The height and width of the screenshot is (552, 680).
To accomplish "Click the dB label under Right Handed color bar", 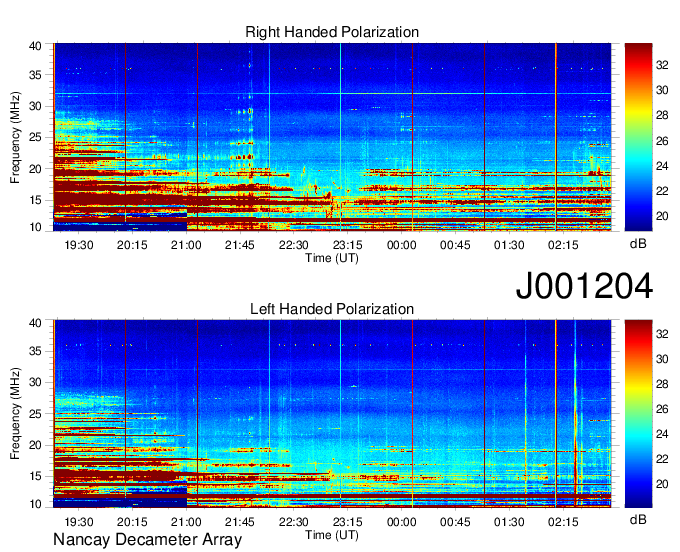I will click(x=638, y=244).
